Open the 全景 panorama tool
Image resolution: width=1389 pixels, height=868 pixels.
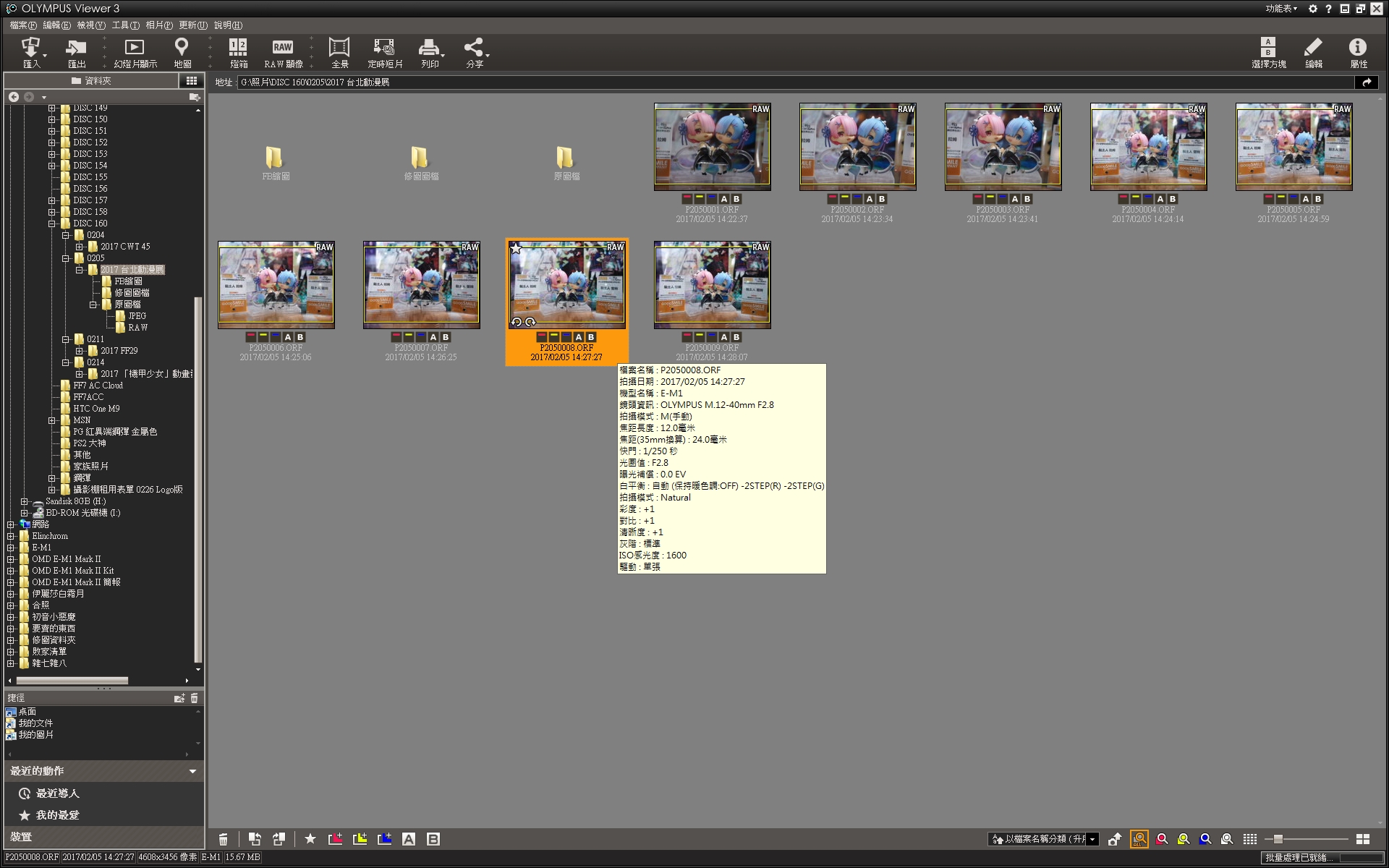pyautogui.click(x=339, y=53)
